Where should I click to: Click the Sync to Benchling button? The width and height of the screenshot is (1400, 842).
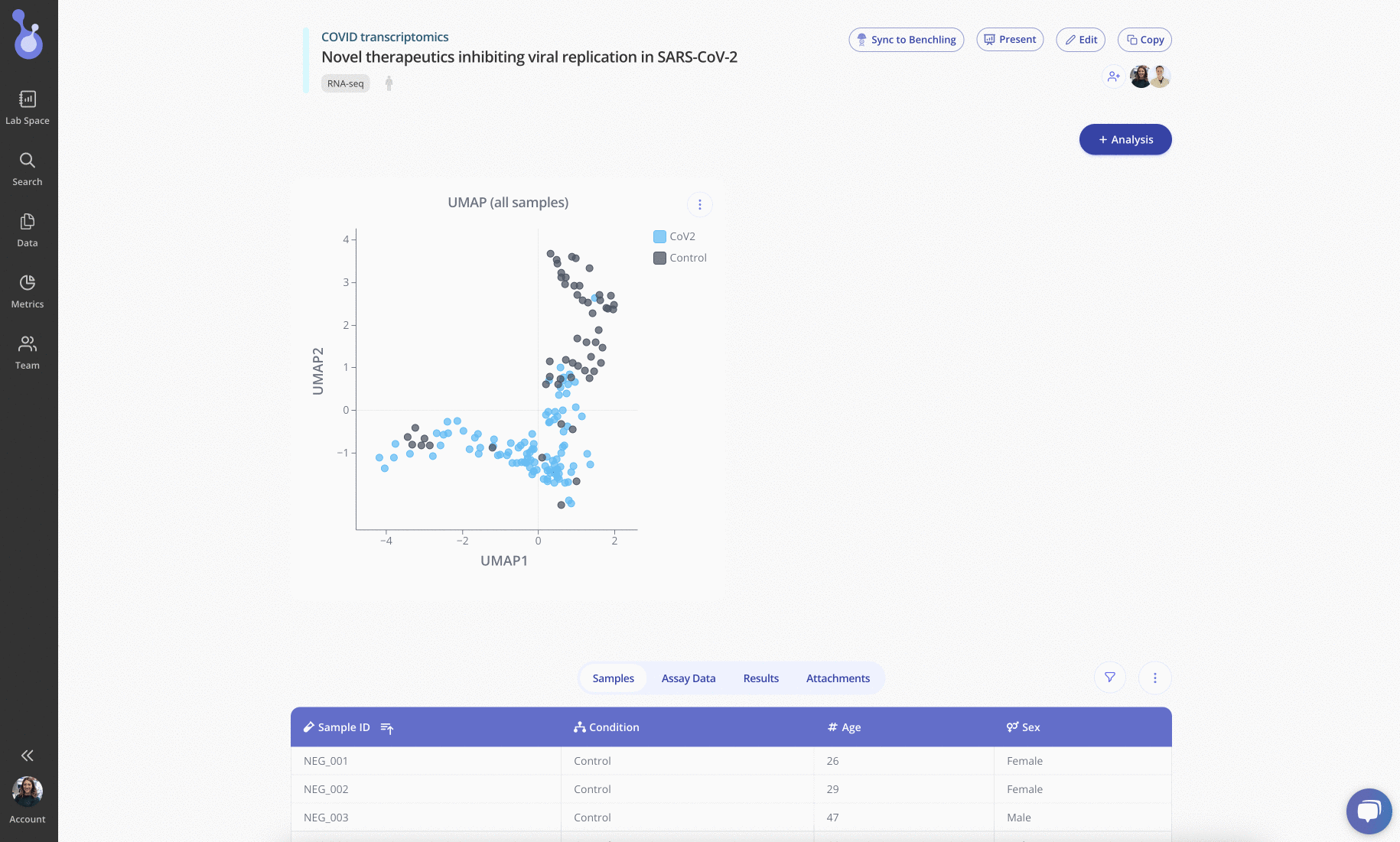tap(907, 40)
